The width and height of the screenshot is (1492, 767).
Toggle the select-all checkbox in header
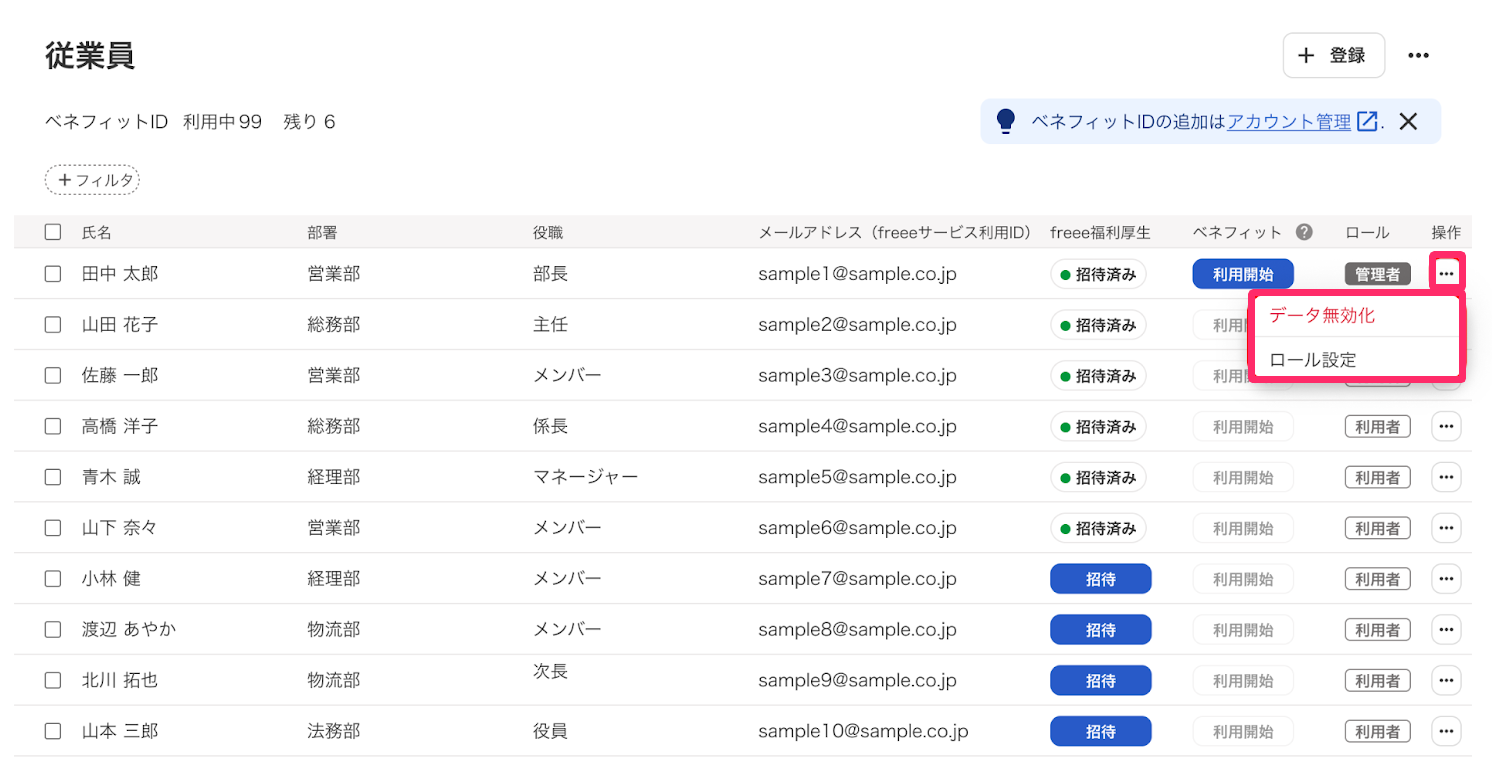pos(53,232)
